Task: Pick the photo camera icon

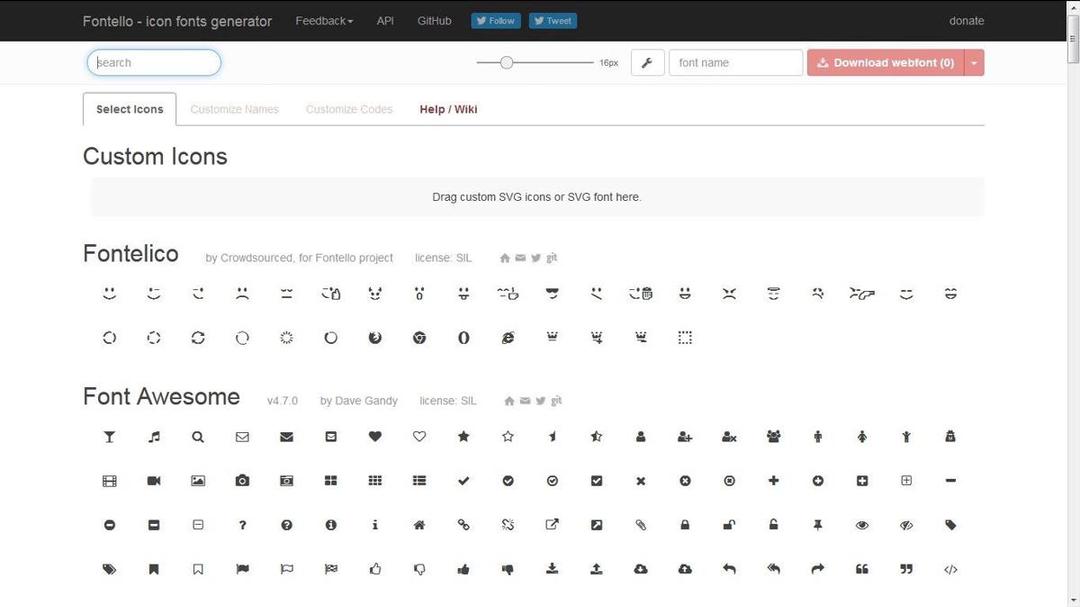Action: coord(242,481)
